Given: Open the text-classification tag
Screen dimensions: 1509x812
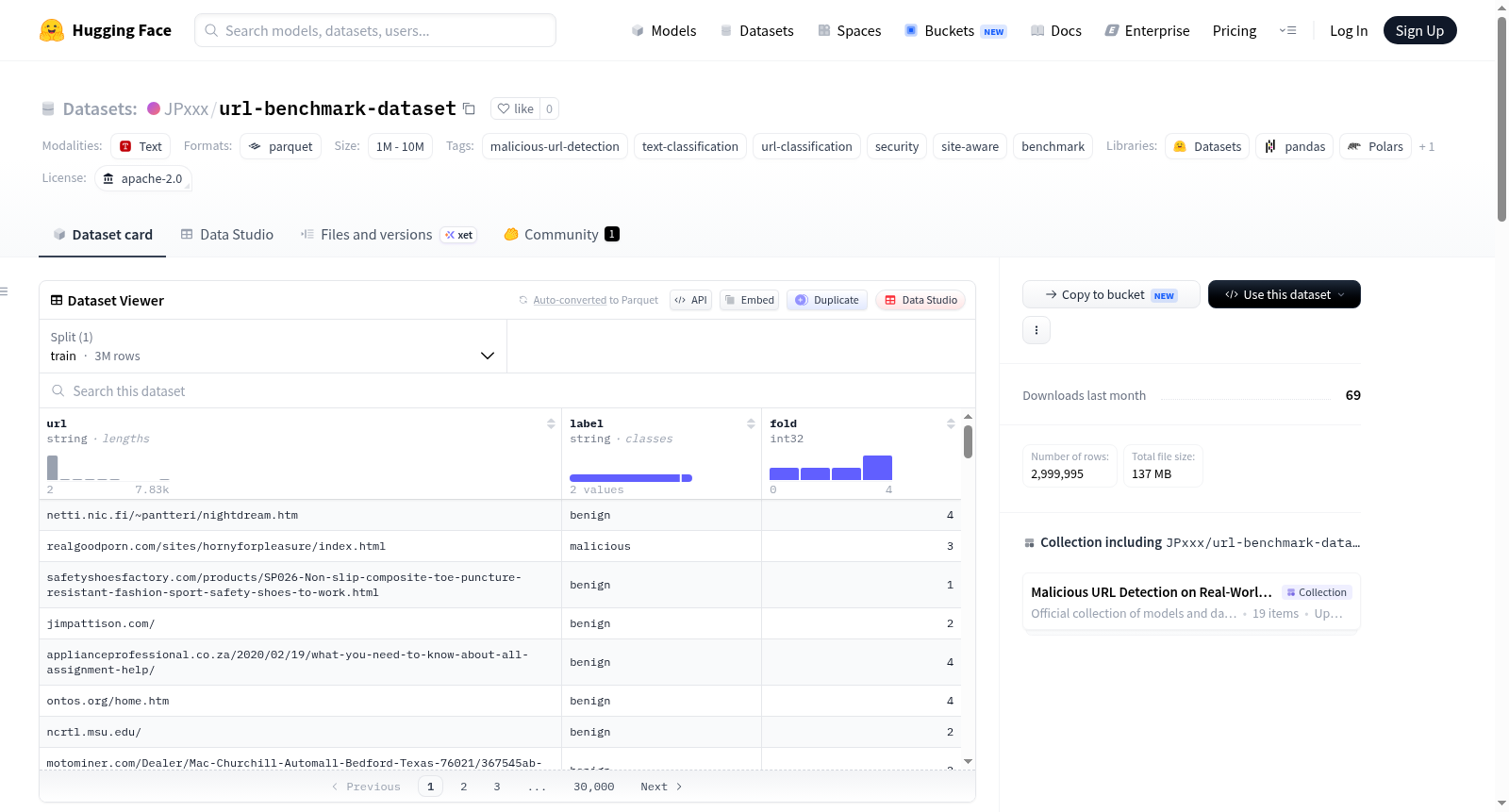Looking at the screenshot, I should 690,146.
